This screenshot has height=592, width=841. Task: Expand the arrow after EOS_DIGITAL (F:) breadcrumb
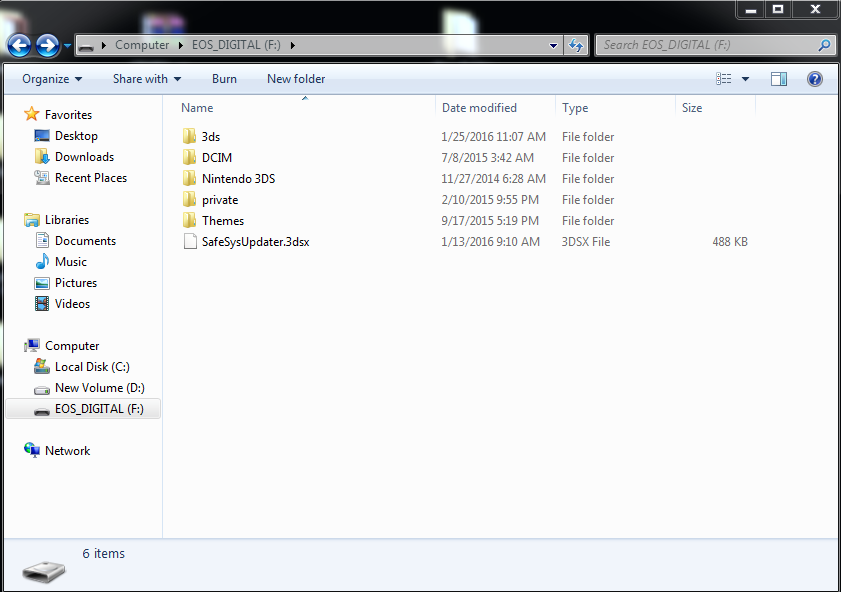(292, 45)
